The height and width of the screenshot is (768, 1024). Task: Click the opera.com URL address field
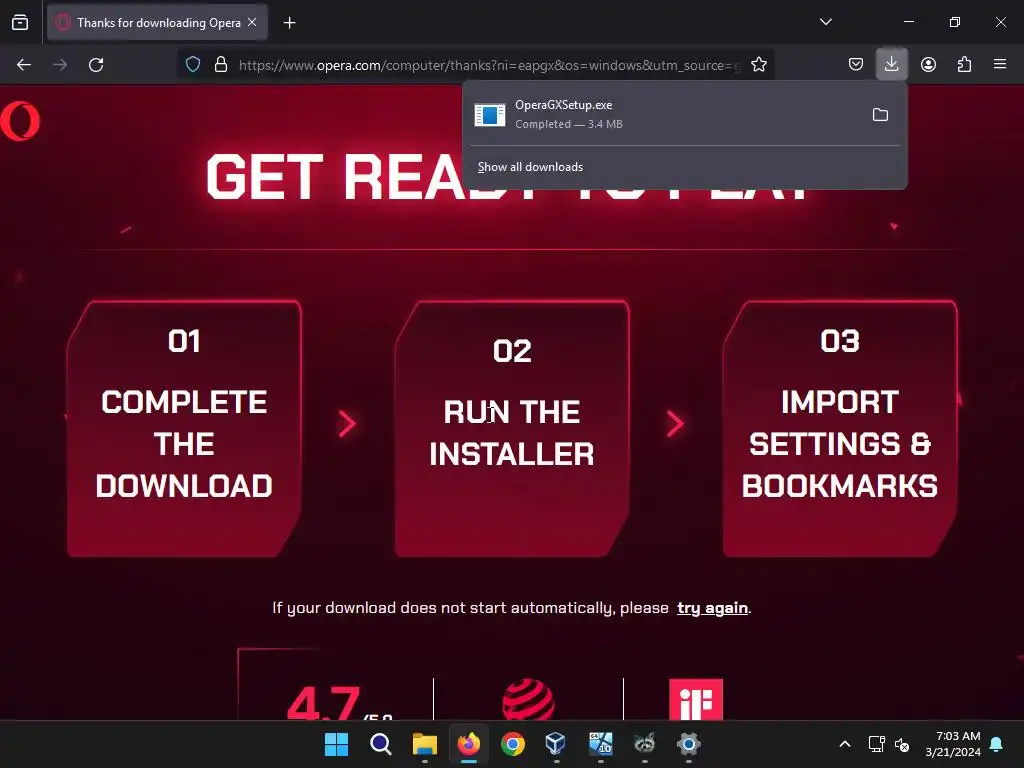click(x=488, y=65)
